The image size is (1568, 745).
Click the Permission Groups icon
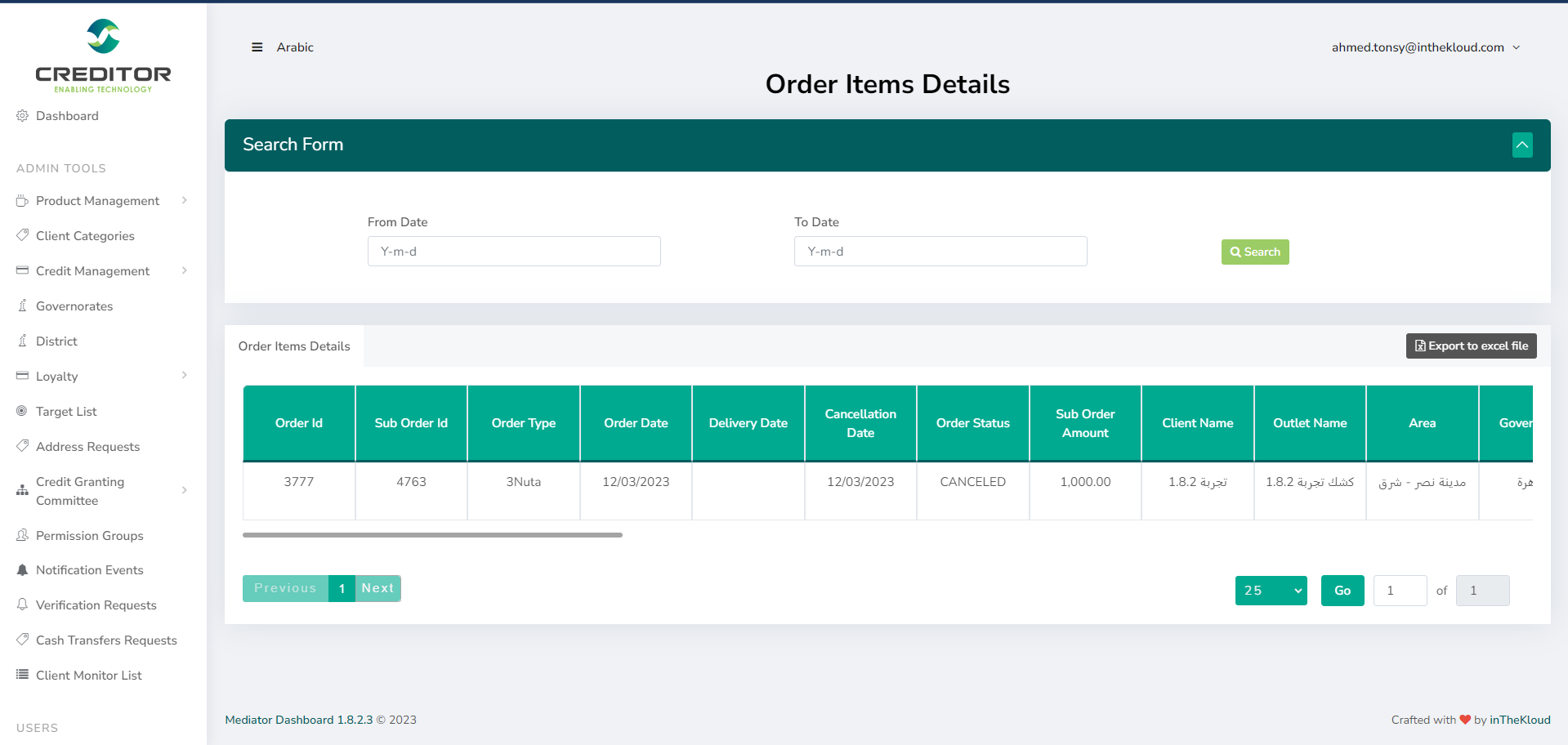click(22, 535)
